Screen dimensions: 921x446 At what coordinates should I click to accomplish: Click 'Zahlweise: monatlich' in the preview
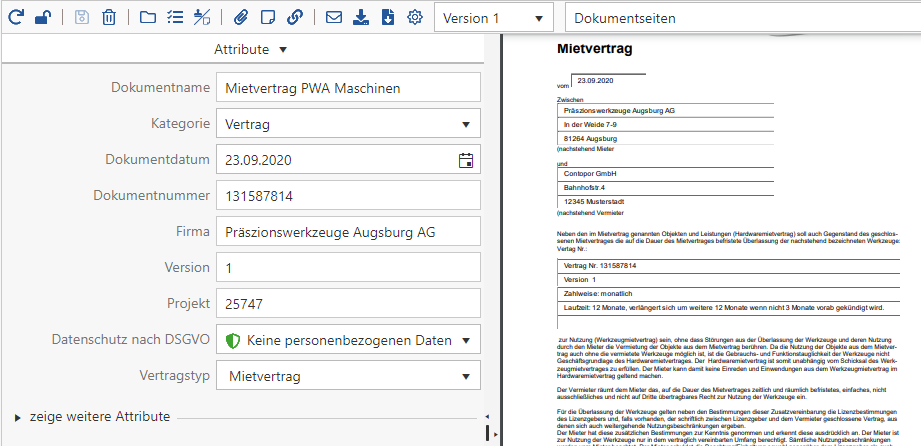click(x=597, y=293)
